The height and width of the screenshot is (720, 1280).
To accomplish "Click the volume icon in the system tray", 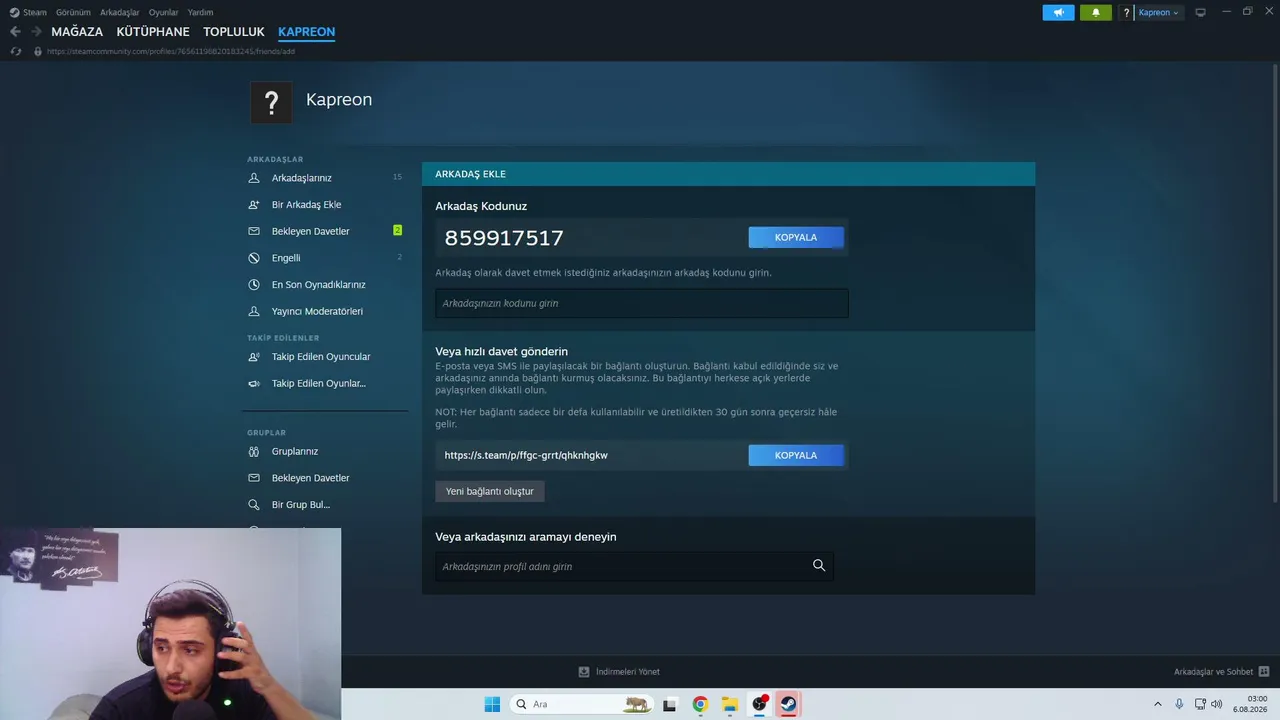I will tap(1216, 704).
